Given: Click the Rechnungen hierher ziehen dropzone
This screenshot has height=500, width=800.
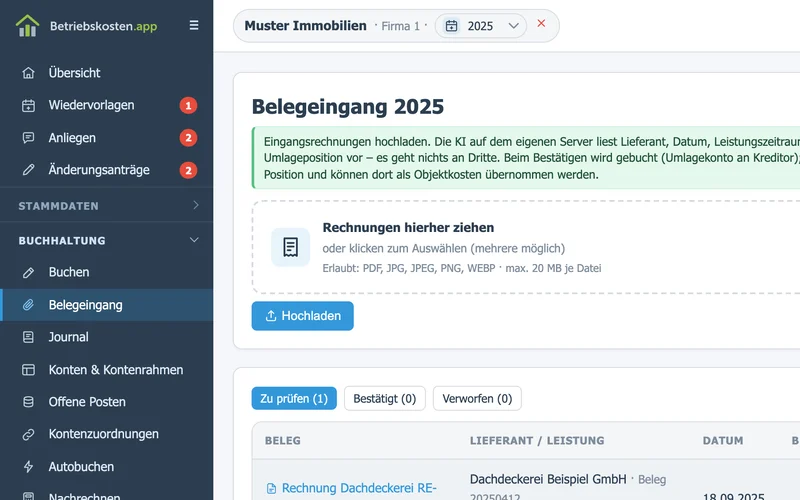Looking at the screenshot, I should [526, 247].
